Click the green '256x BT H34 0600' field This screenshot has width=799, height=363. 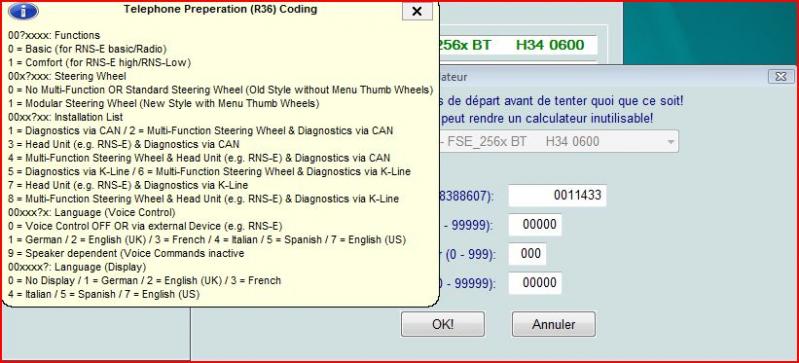pyautogui.click(x=517, y=45)
